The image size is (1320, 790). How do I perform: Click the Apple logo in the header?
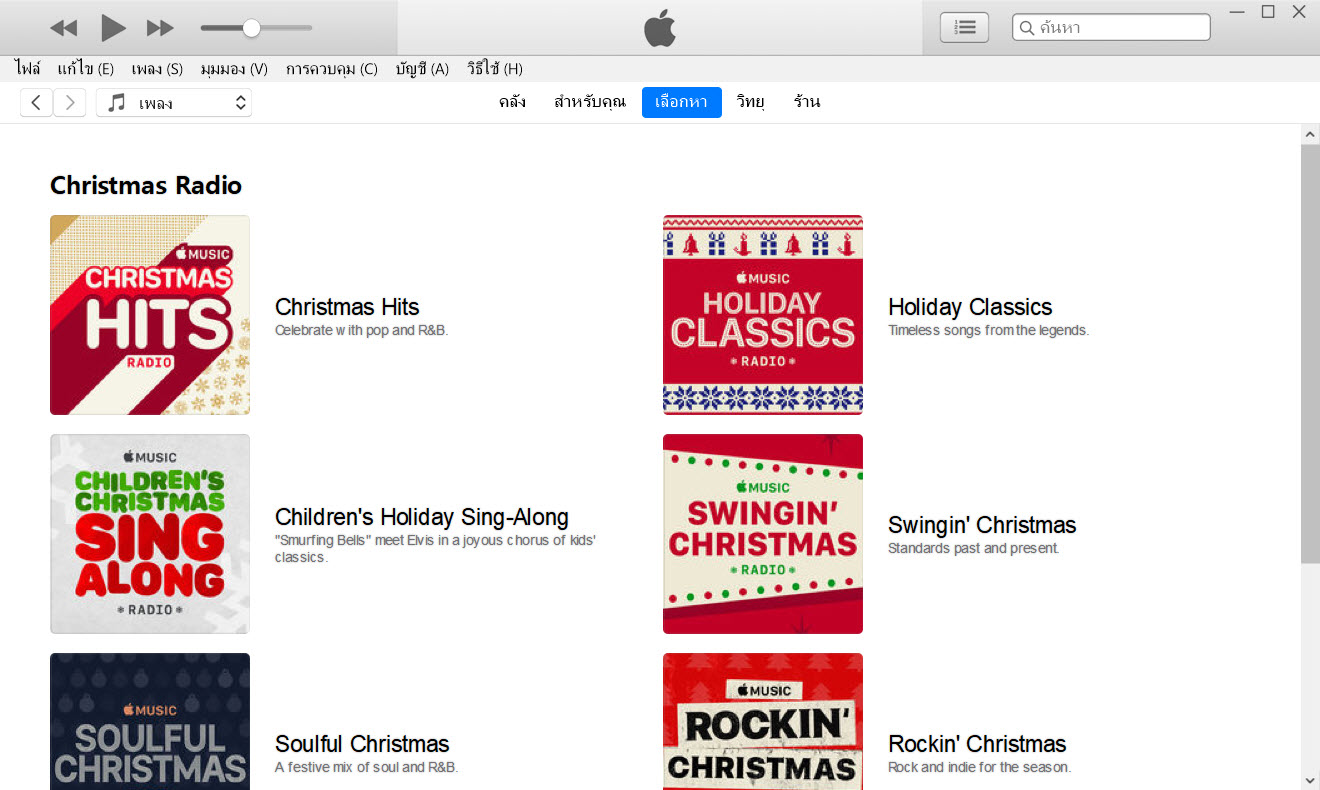pos(660,29)
